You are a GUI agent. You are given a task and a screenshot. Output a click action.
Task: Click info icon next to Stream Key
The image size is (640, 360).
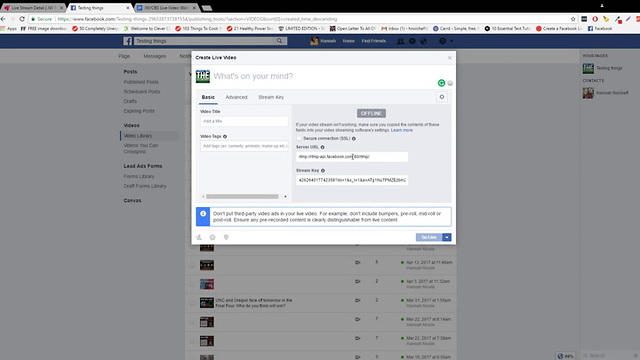tap(323, 171)
